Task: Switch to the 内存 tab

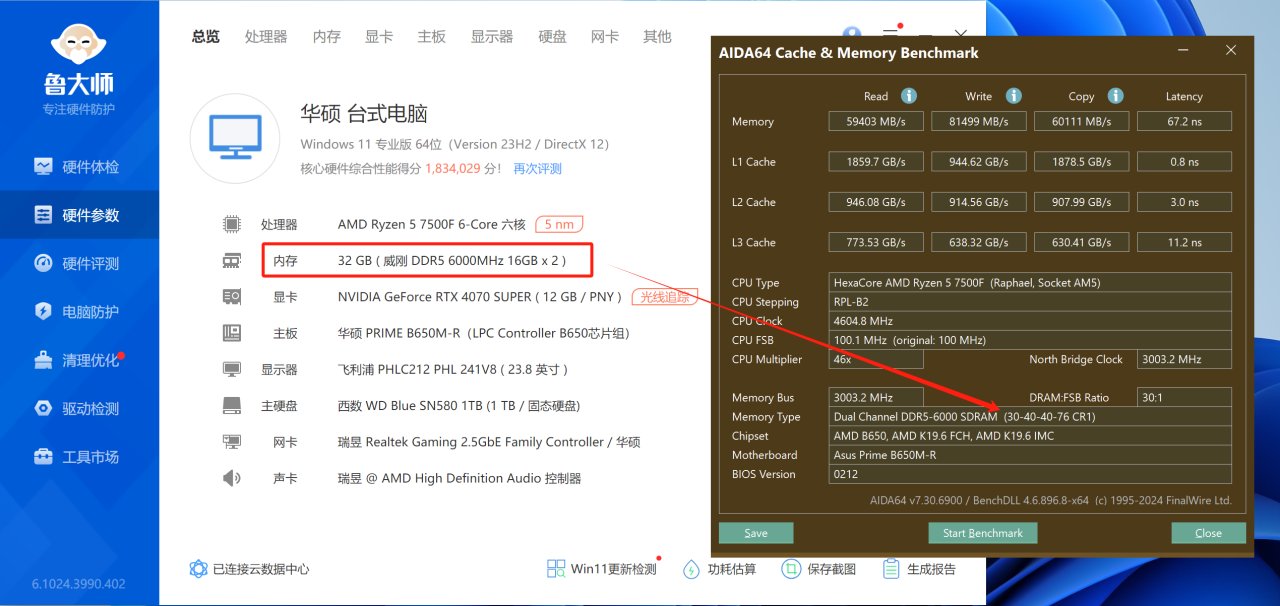Action: pyautogui.click(x=327, y=36)
